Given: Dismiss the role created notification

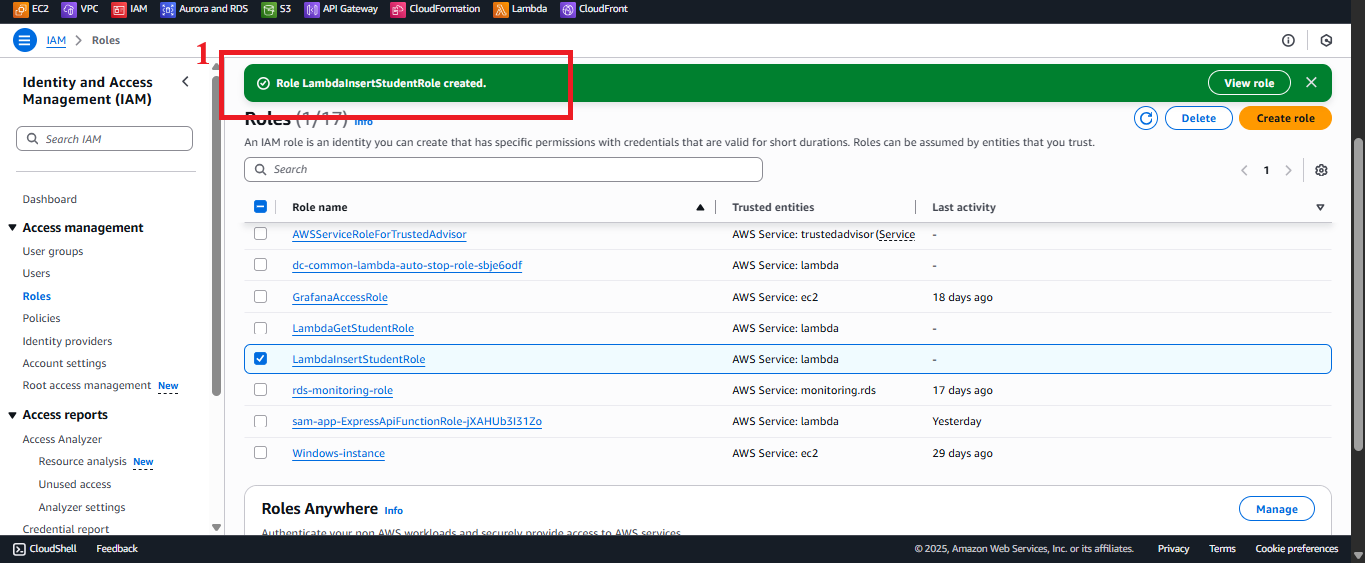Looking at the screenshot, I should (x=1311, y=82).
